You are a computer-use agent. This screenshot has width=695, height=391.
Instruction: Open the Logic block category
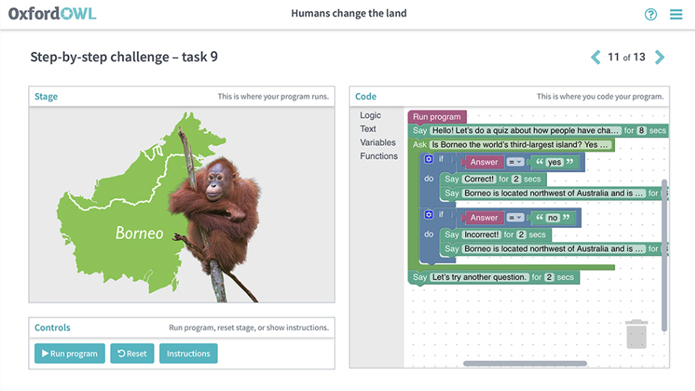click(370, 115)
